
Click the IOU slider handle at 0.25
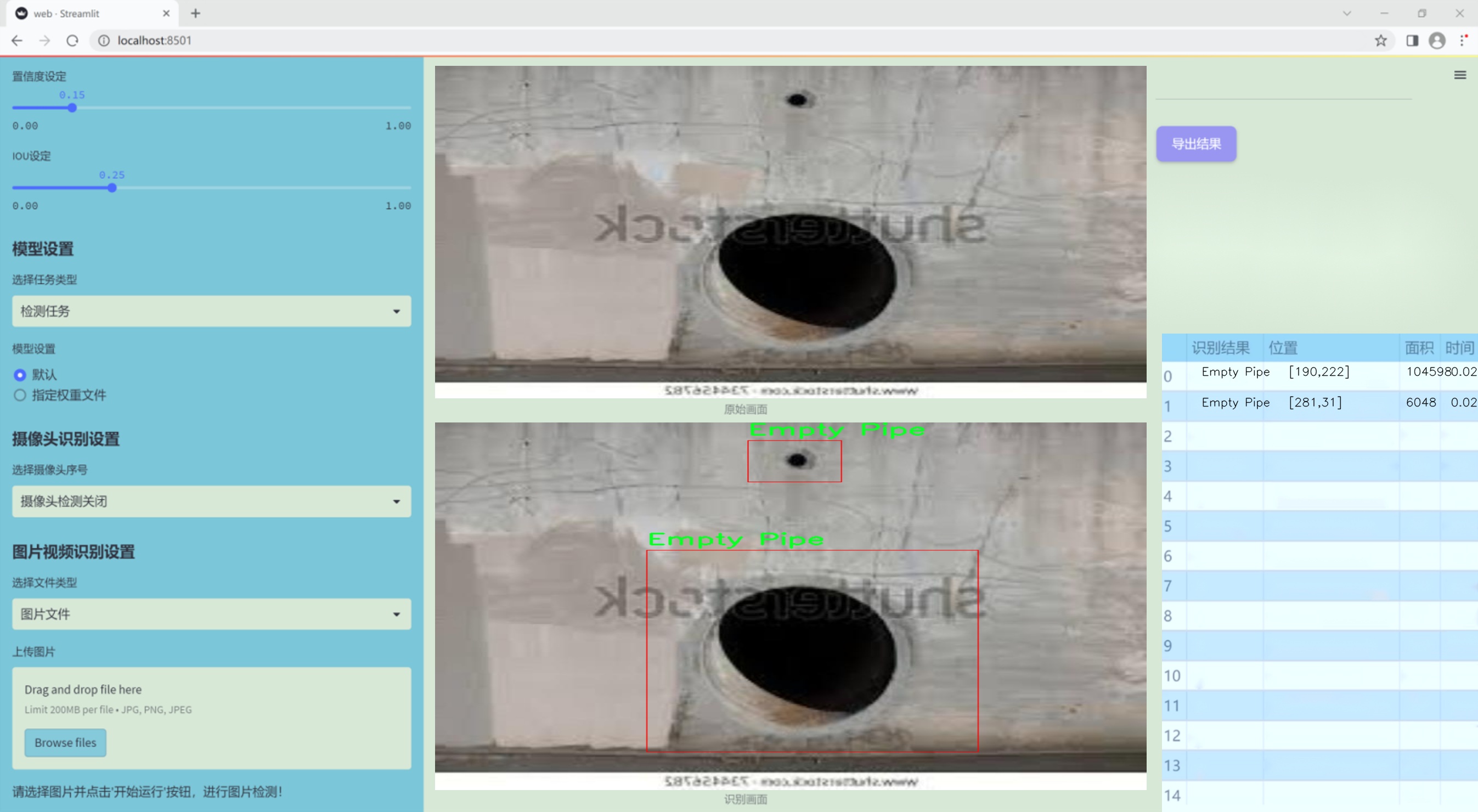click(x=112, y=188)
